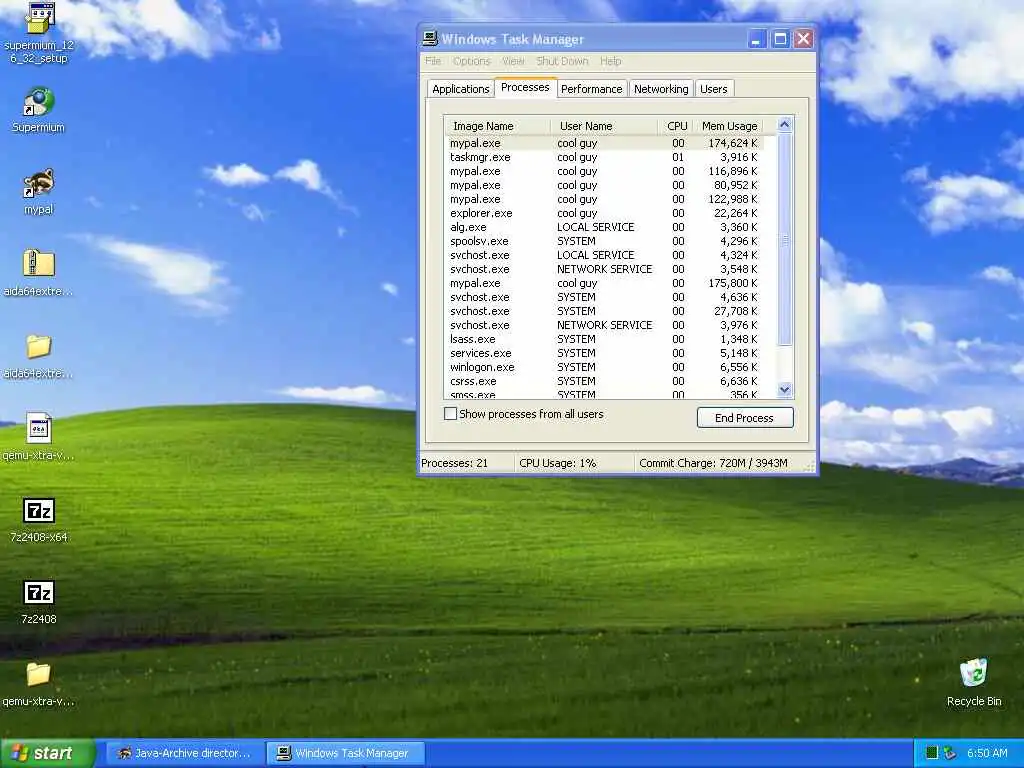Click the process list scrollbar thumb
The width and height of the screenshot is (1024, 768).
click(x=785, y=240)
